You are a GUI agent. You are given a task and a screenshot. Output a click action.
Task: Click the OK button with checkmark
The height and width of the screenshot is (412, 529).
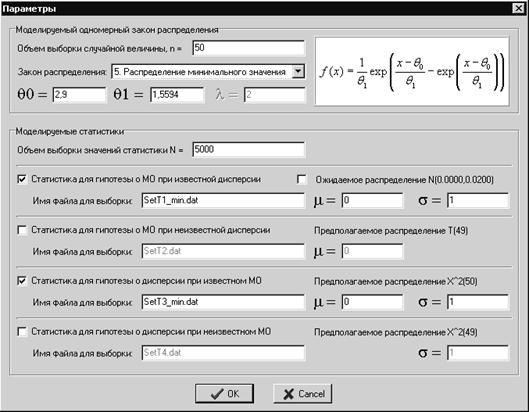[224, 393]
